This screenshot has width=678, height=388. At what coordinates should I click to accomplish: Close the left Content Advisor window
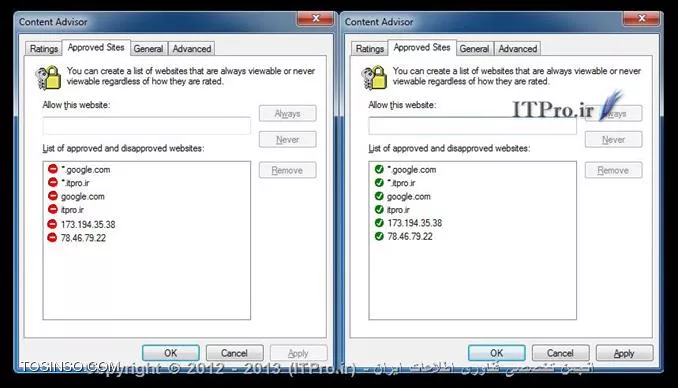pyautogui.click(x=316, y=18)
